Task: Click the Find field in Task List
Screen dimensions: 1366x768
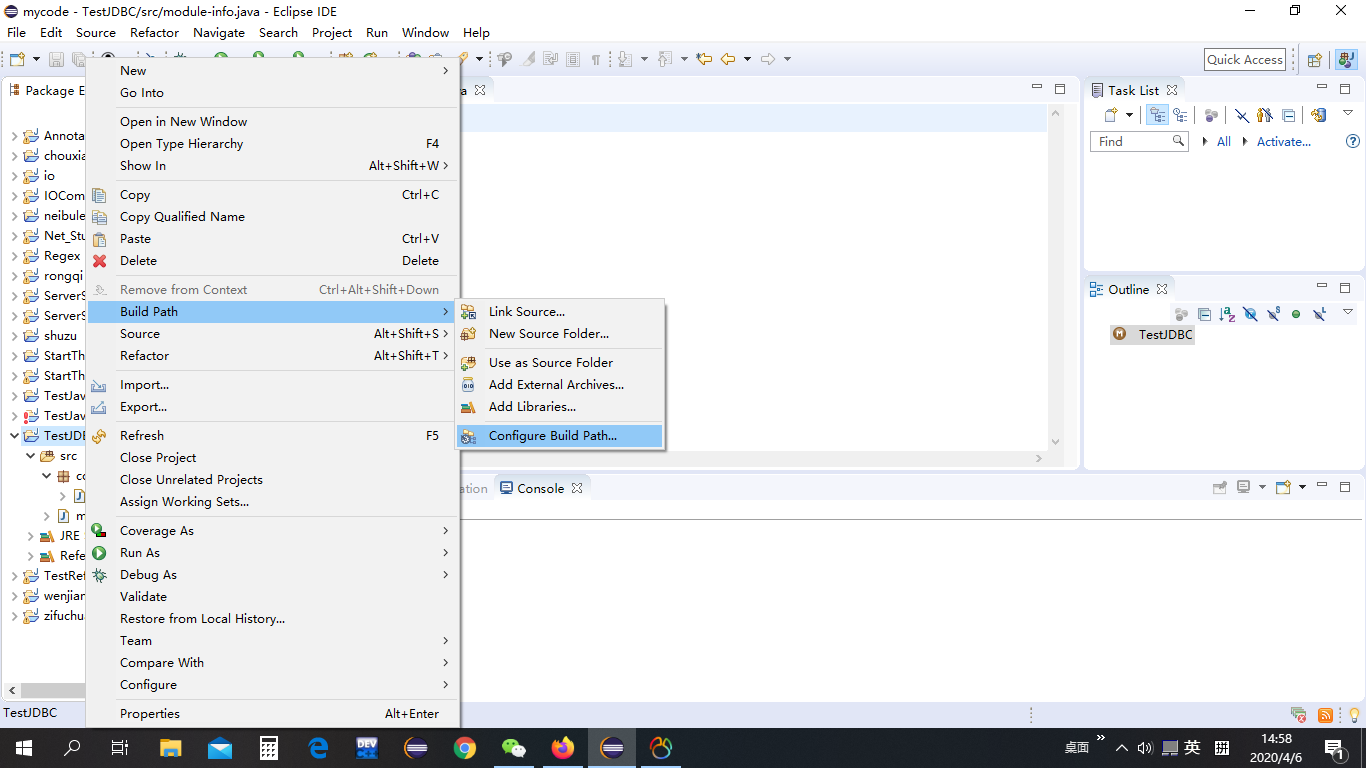Action: tap(1139, 142)
